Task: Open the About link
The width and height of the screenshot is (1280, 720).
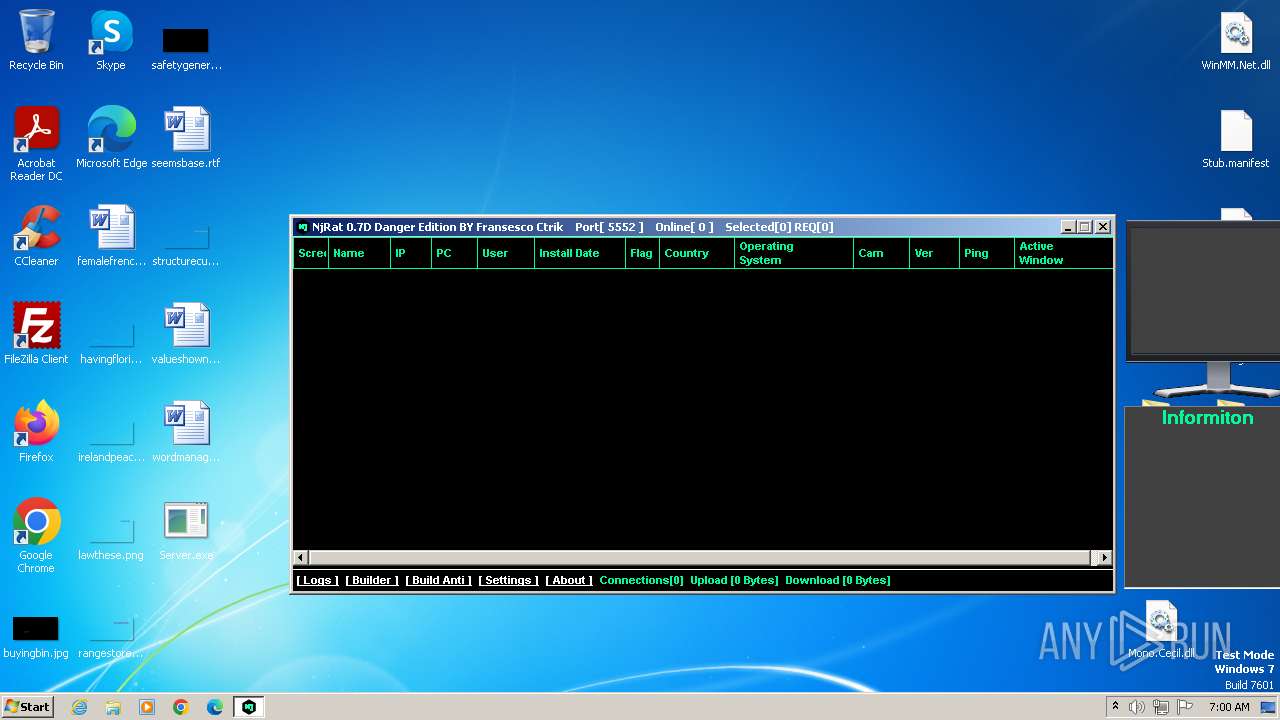Action: coord(569,580)
